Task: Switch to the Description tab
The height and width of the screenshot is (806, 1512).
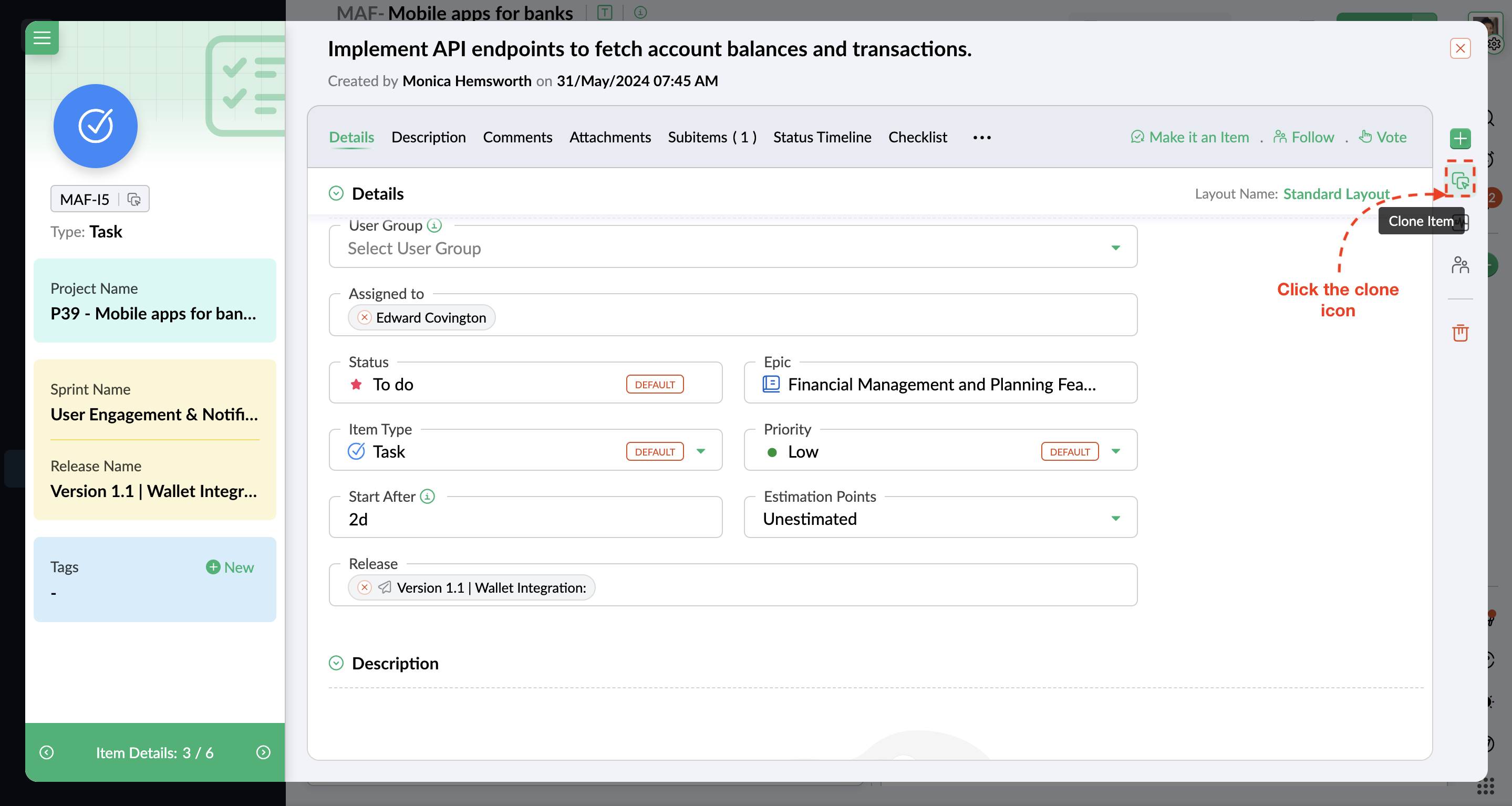Action: [x=429, y=137]
